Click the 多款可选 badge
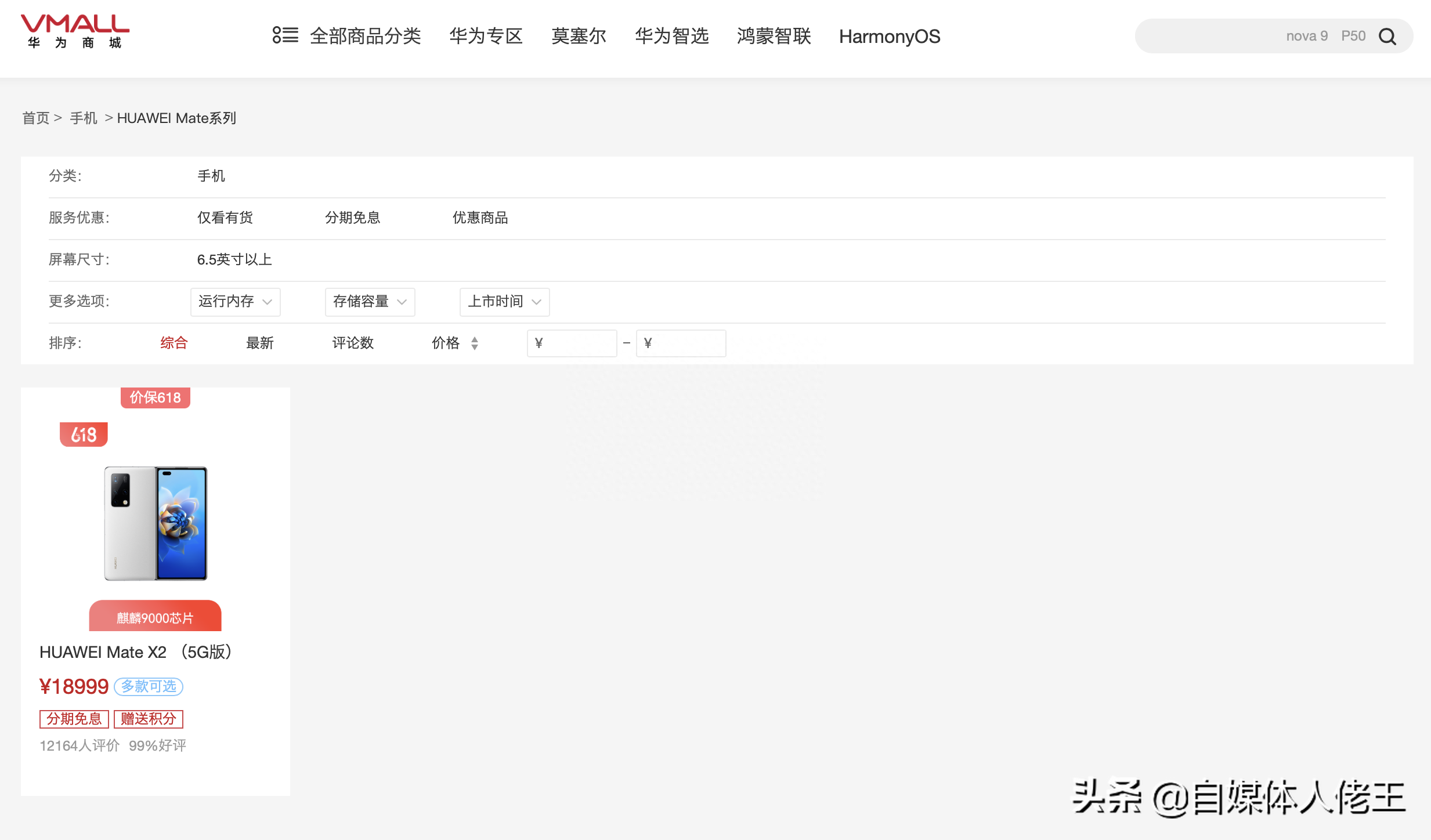Screen dimensions: 1431x840 149,687
